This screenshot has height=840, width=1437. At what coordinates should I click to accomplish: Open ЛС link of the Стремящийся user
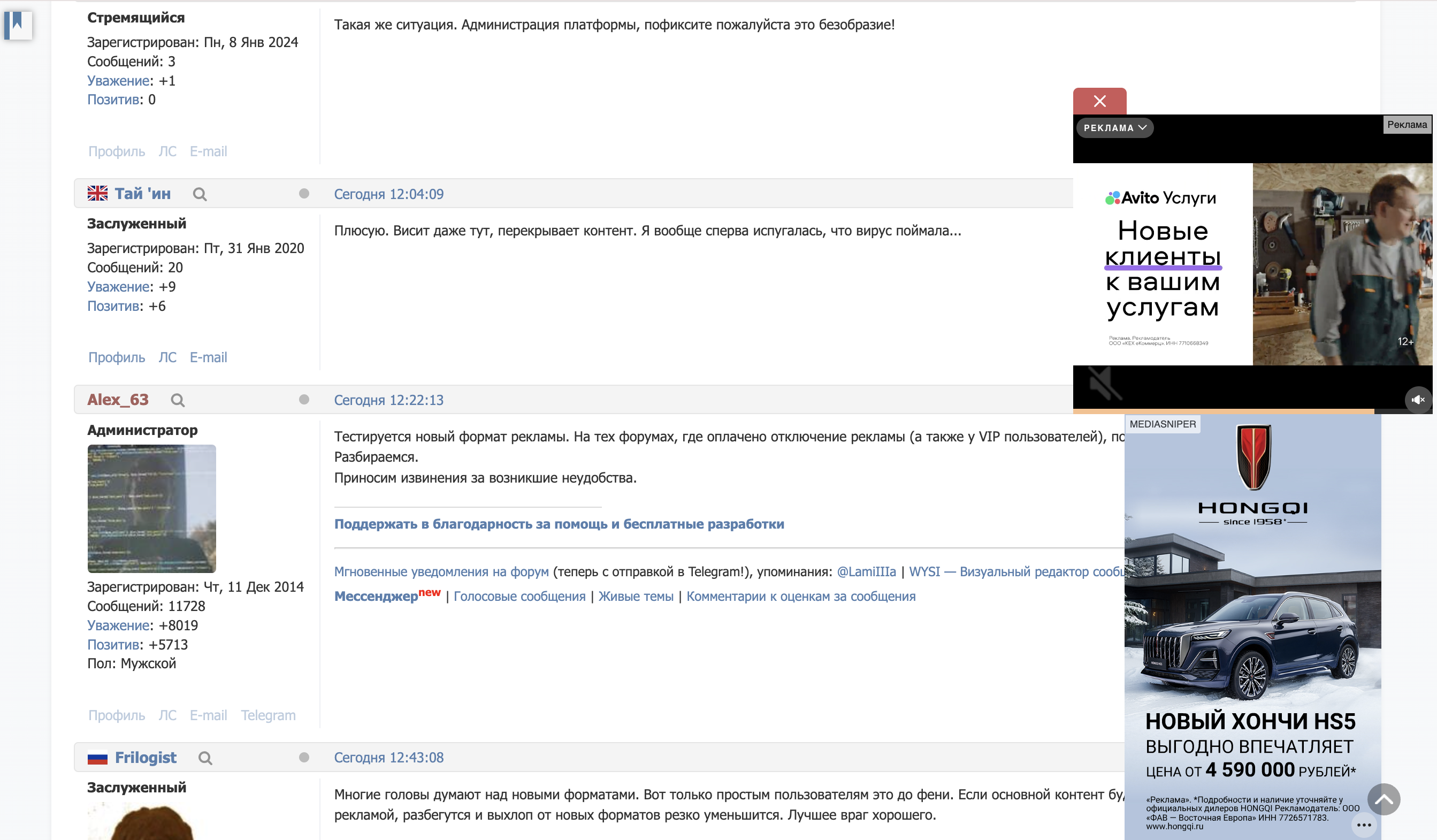pos(167,151)
